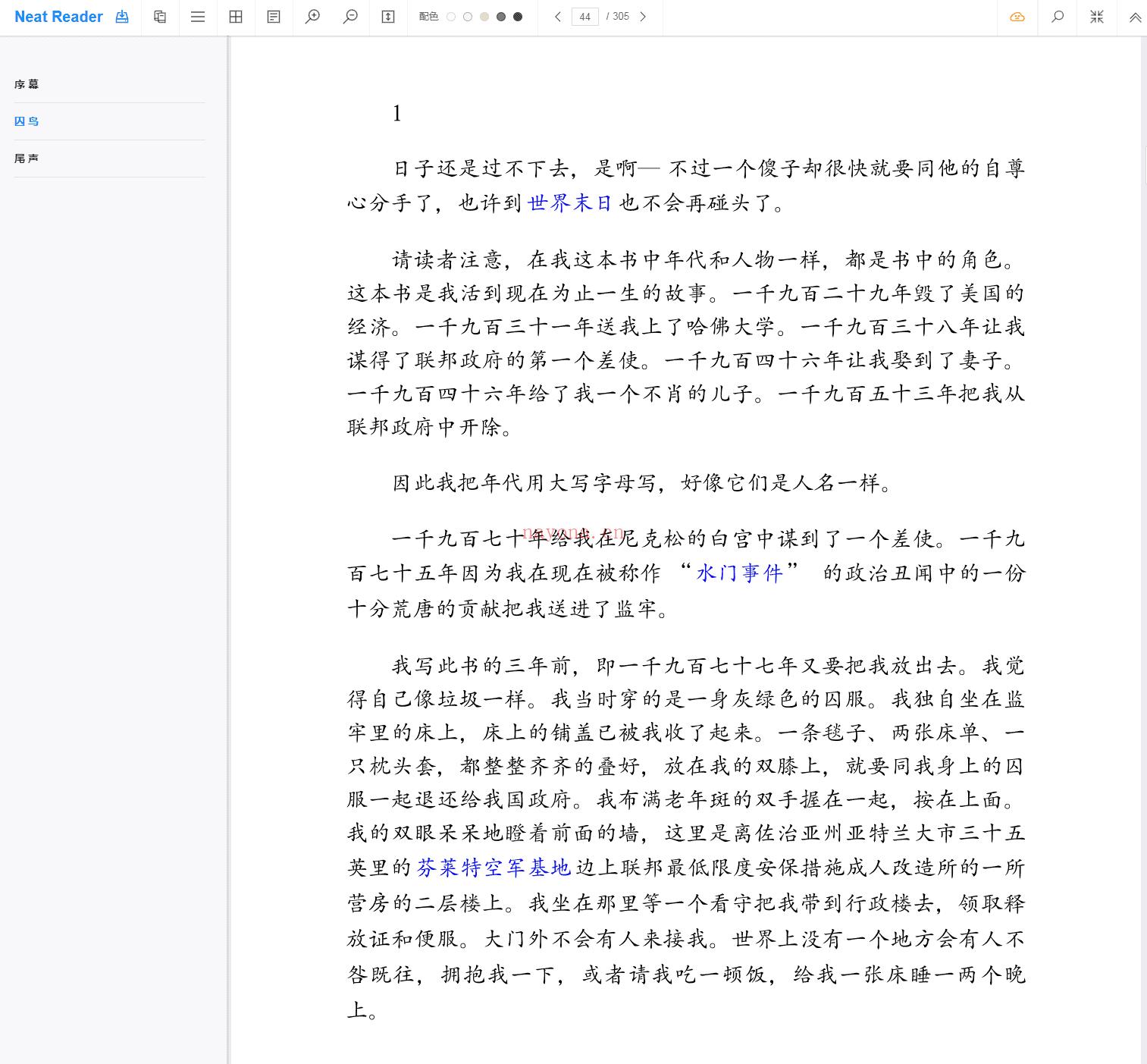Click the Neat Reader logo
Image resolution: width=1147 pixels, height=1064 pixels.
click(58, 17)
